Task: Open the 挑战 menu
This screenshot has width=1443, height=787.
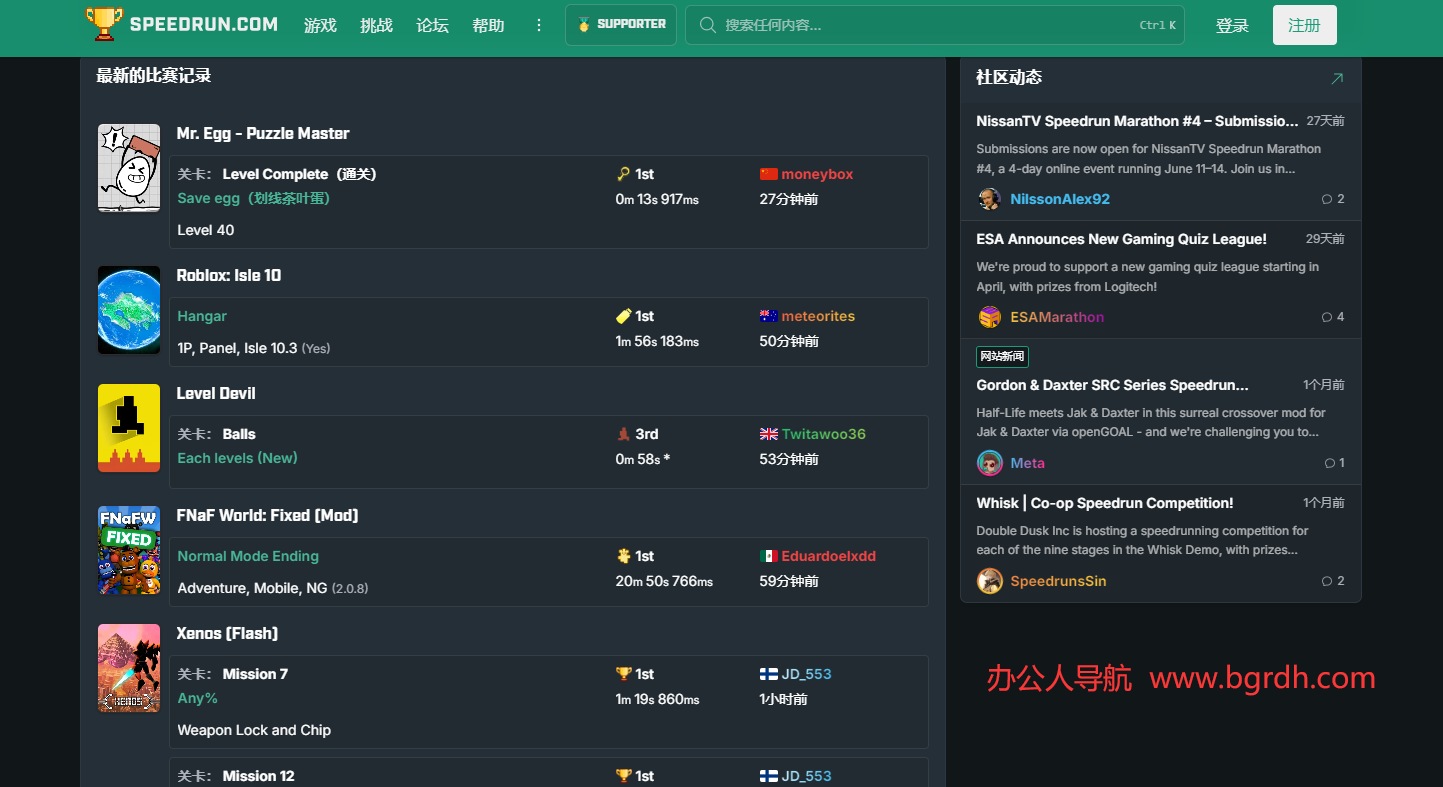Action: [x=376, y=25]
